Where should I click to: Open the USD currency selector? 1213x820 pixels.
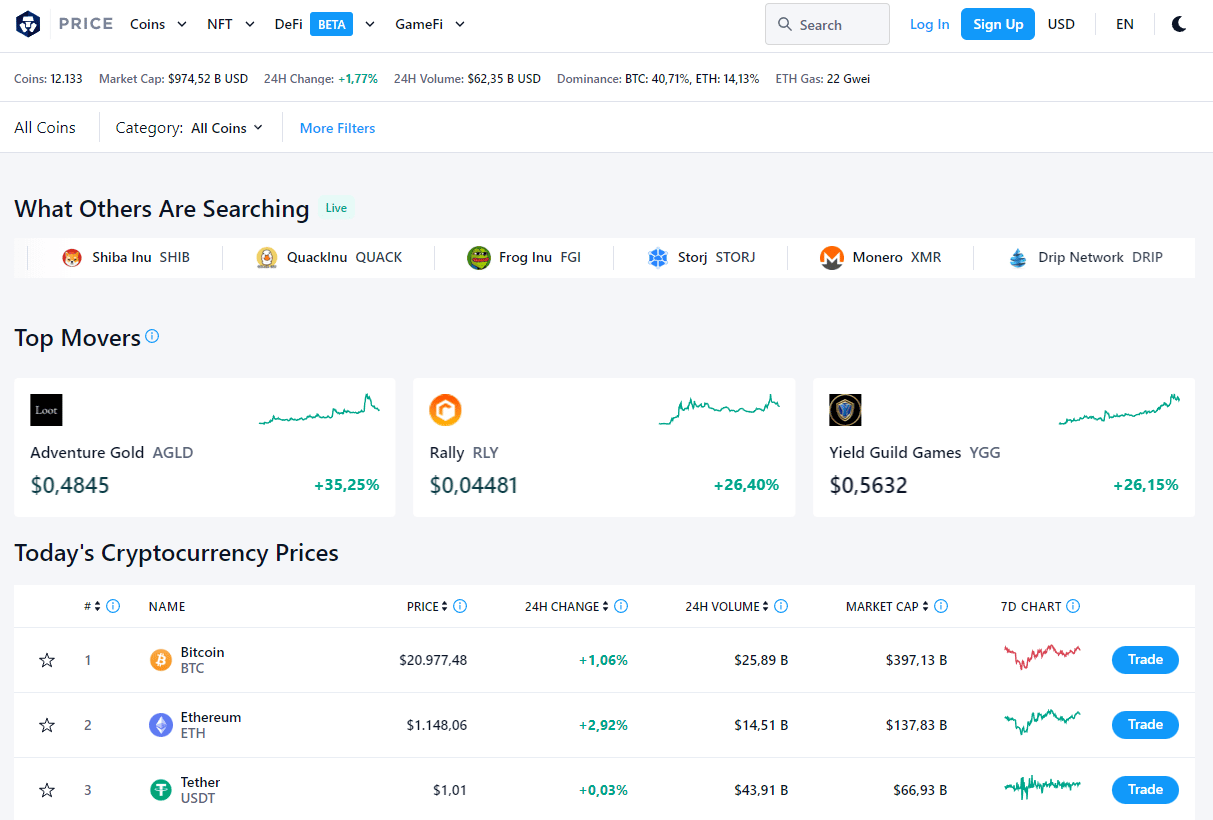[x=1061, y=24]
